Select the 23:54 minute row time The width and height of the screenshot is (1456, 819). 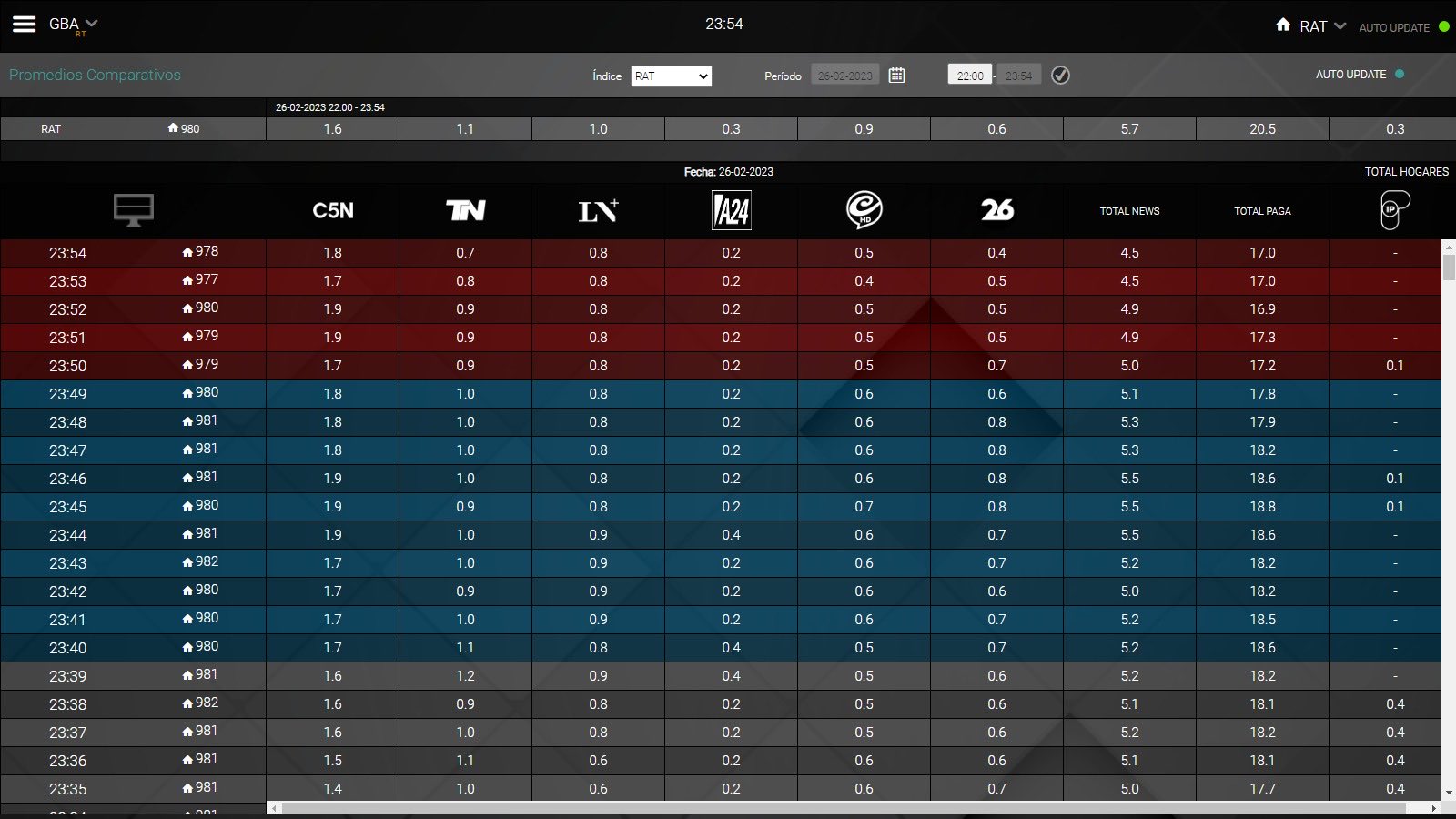click(x=68, y=253)
